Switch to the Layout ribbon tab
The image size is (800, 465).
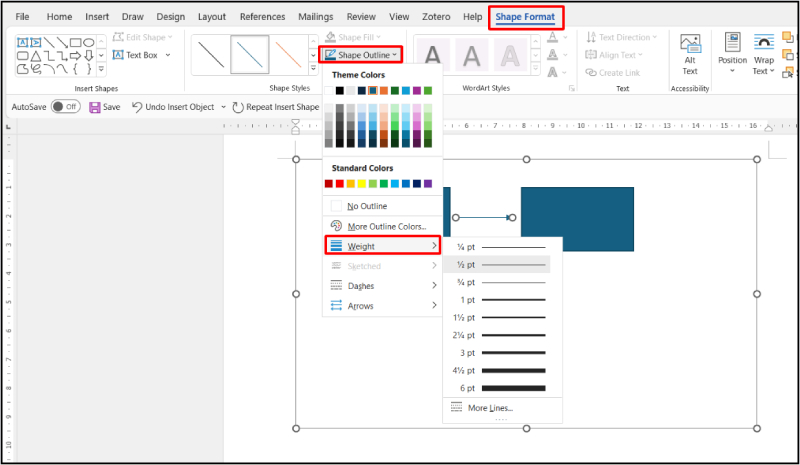click(212, 17)
